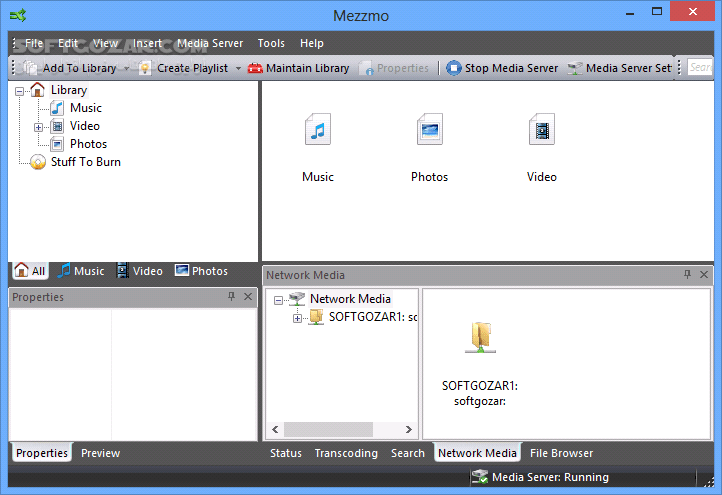Image resolution: width=722 pixels, height=495 pixels.
Task: Click Maintain Library in the toolbar
Action: coord(298,68)
